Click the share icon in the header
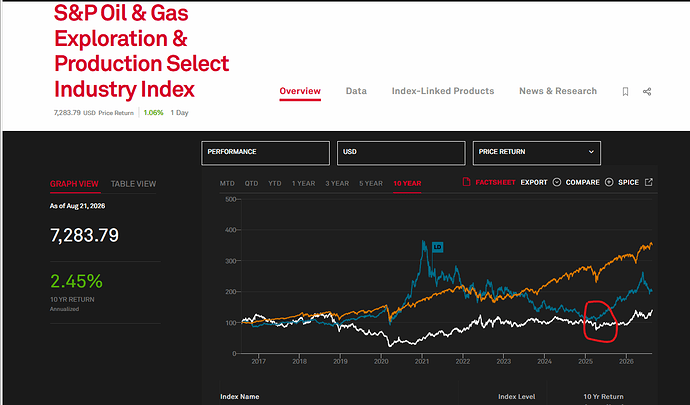The width and height of the screenshot is (690, 405). click(x=647, y=92)
